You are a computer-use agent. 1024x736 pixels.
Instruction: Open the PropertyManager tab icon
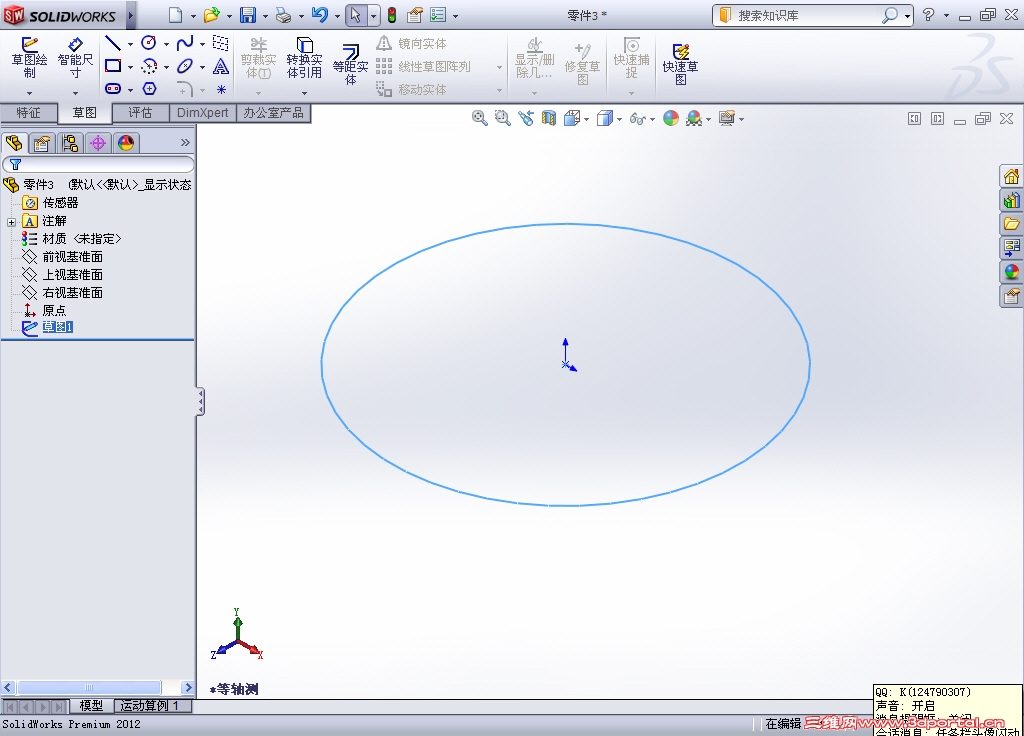pyautogui.click(x=42, y=143)
